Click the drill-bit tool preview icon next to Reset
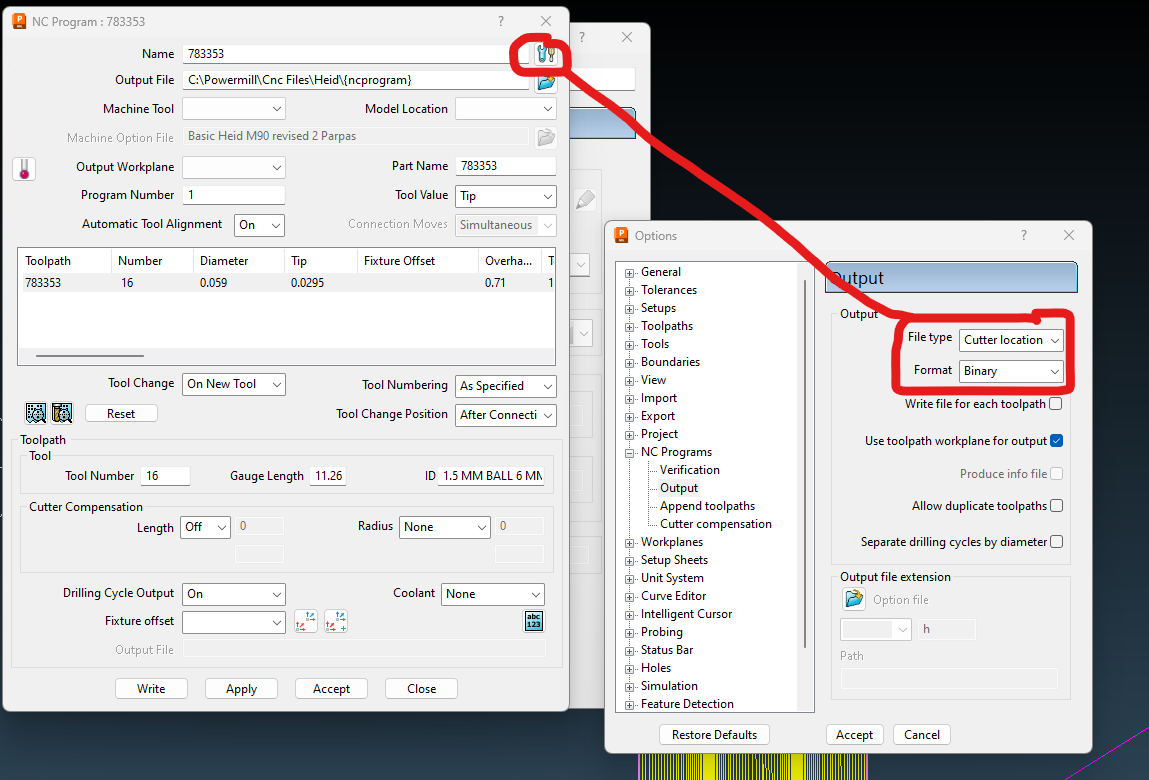 62,412
